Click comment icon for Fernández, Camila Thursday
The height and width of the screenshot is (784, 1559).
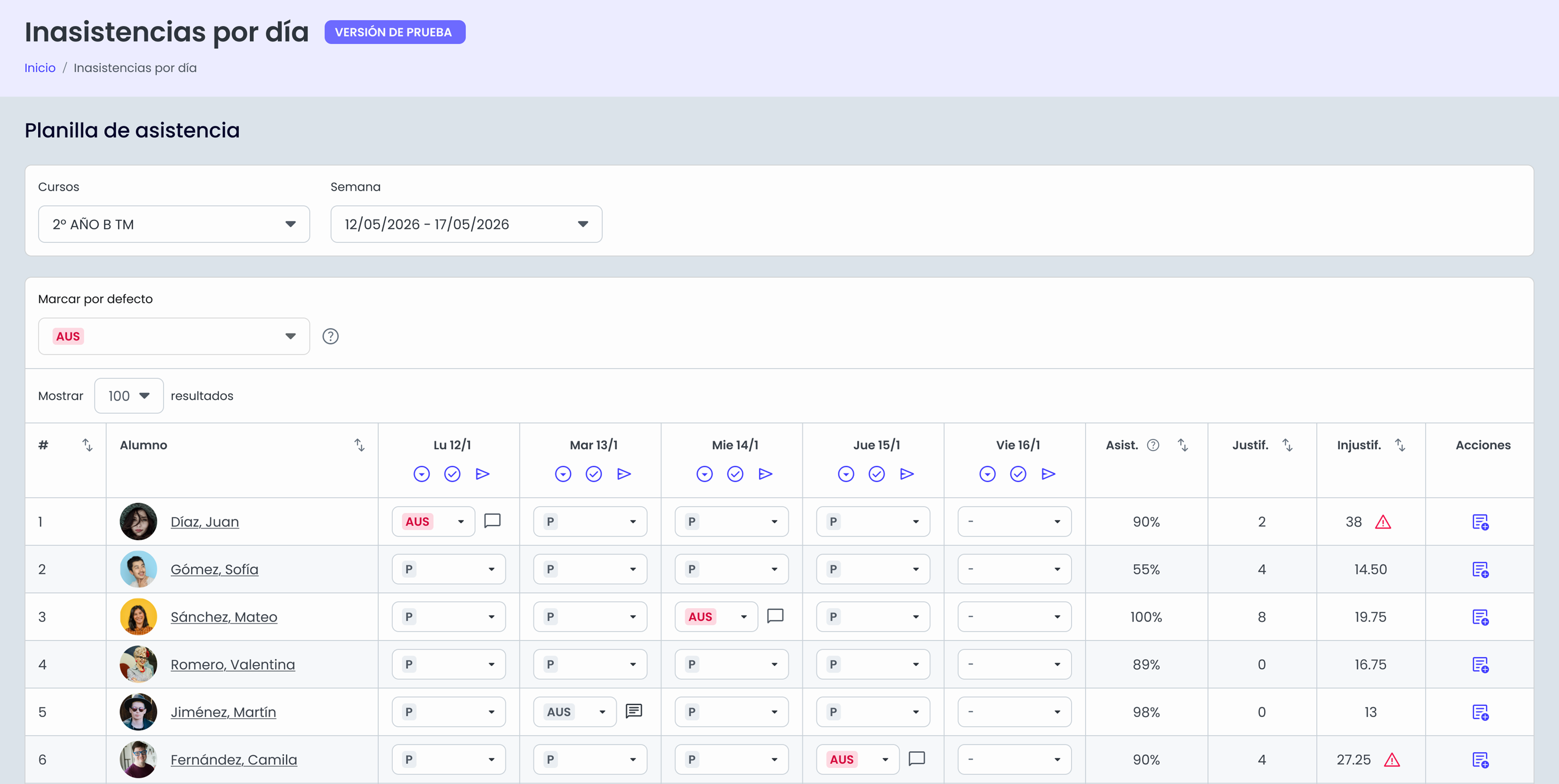pos(917,759)
